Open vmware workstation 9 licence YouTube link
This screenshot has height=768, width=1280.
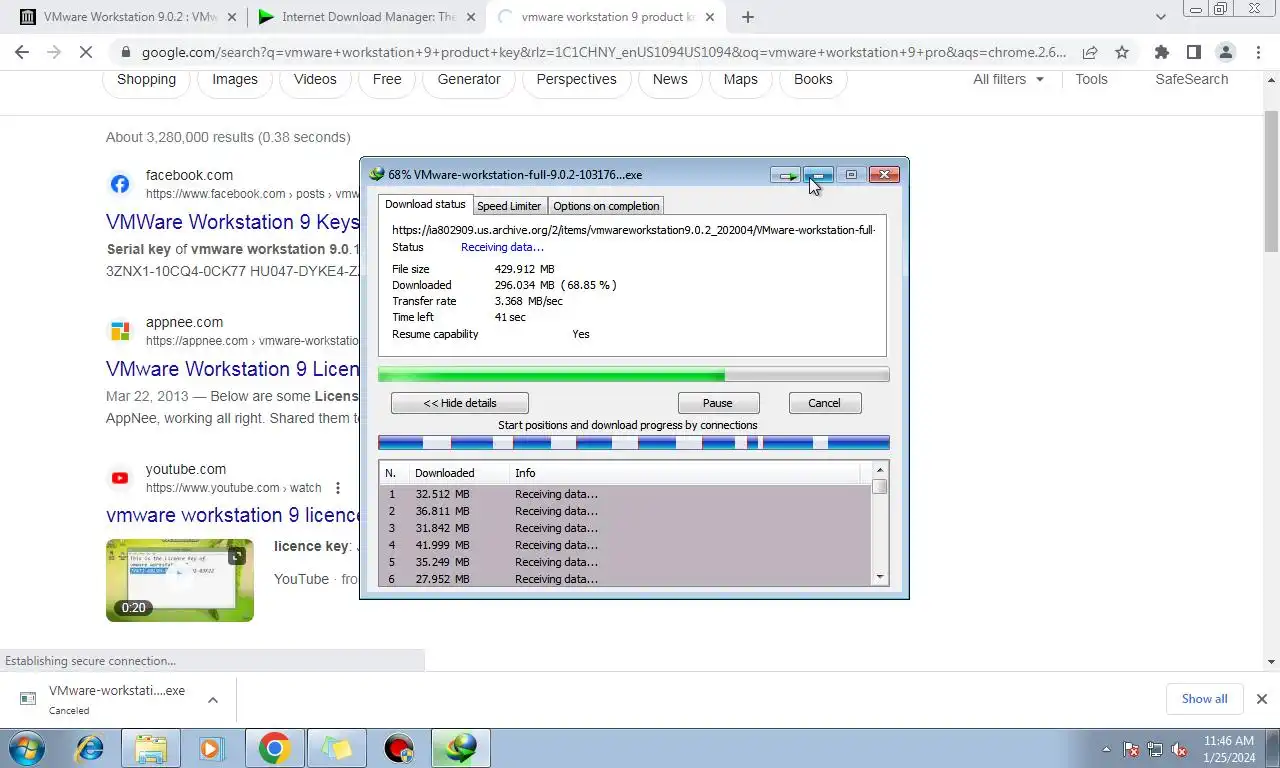tap(232, 515)
